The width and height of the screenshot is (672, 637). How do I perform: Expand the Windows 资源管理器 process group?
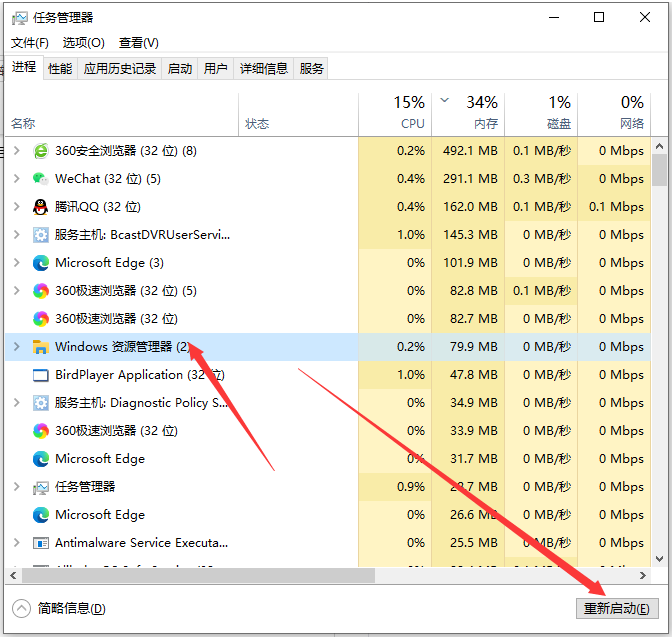(x=15, y=347)
